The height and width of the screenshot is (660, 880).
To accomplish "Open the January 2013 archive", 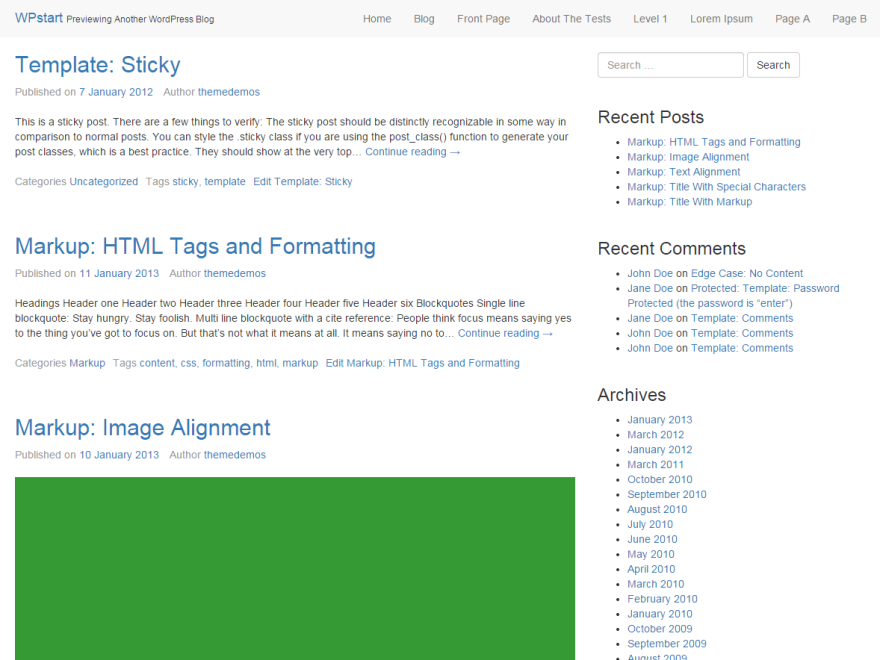I will [x=659, y=419].
